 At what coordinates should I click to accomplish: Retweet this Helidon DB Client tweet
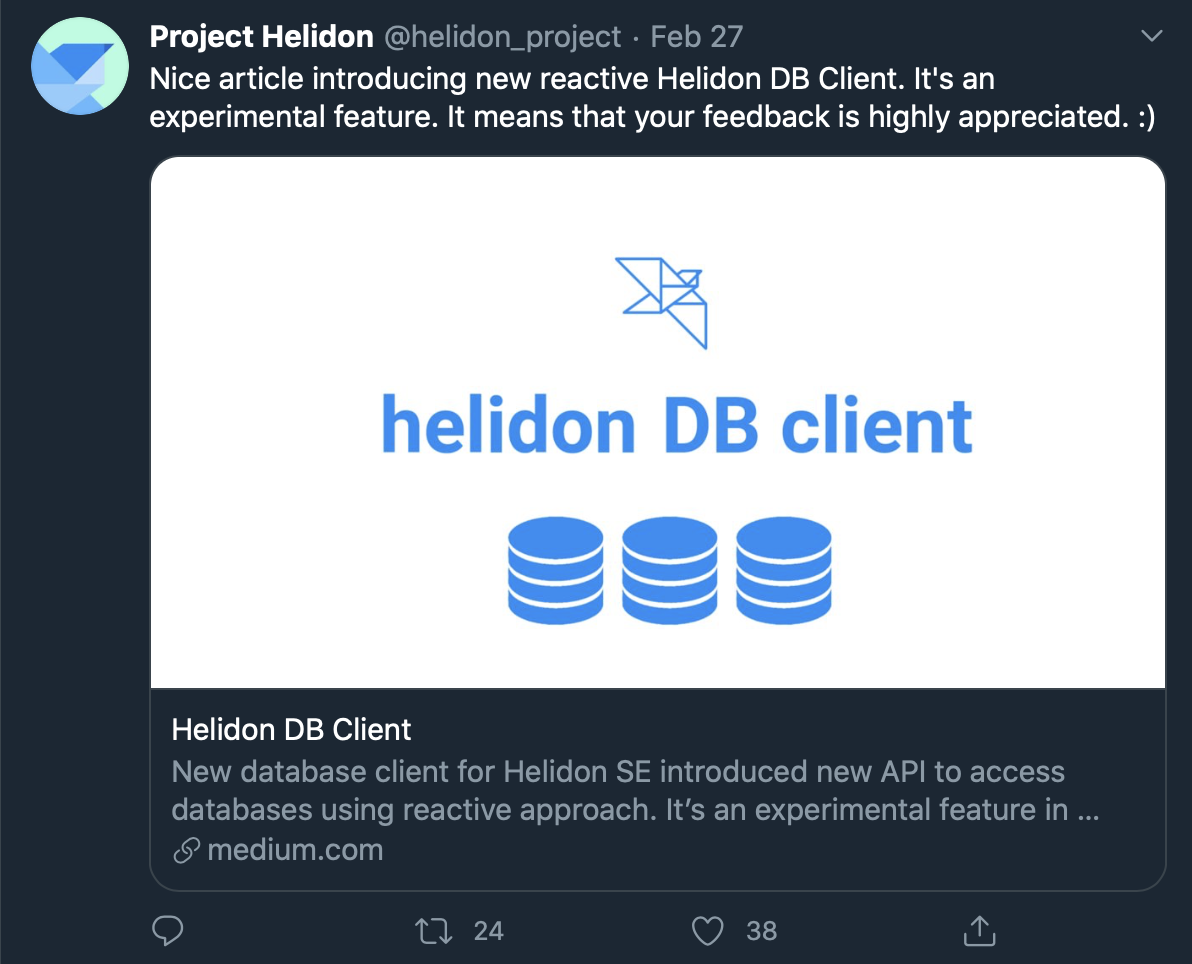[433, 931]
